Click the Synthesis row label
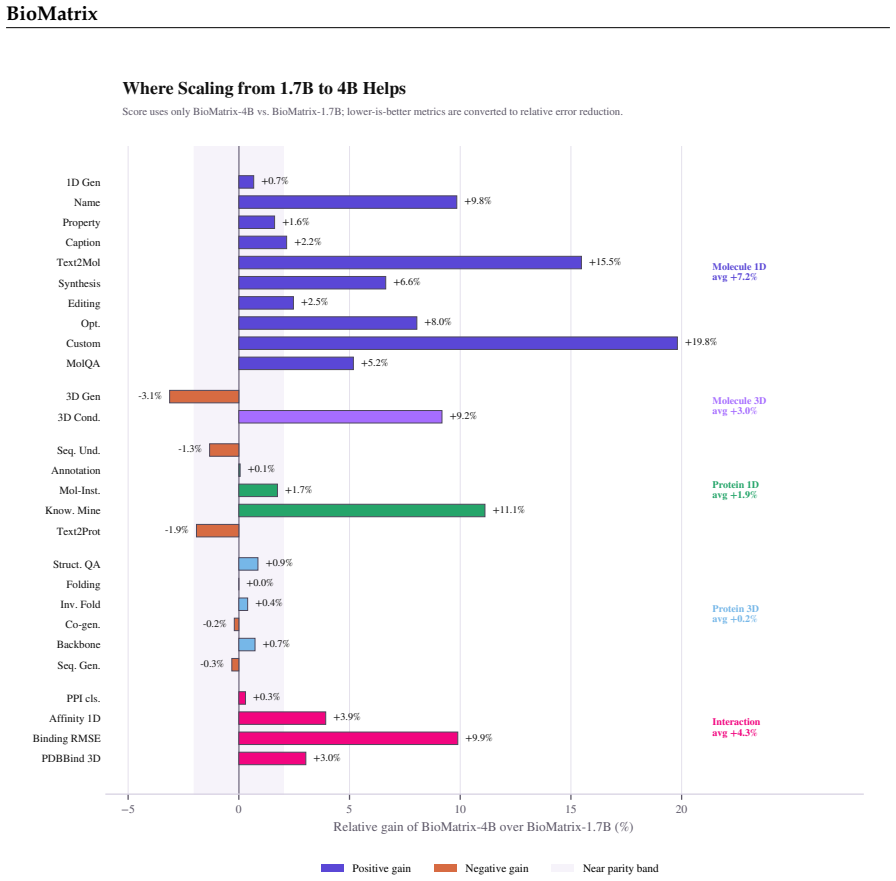This screenshot has height=881, width=896. coord(79,283)
